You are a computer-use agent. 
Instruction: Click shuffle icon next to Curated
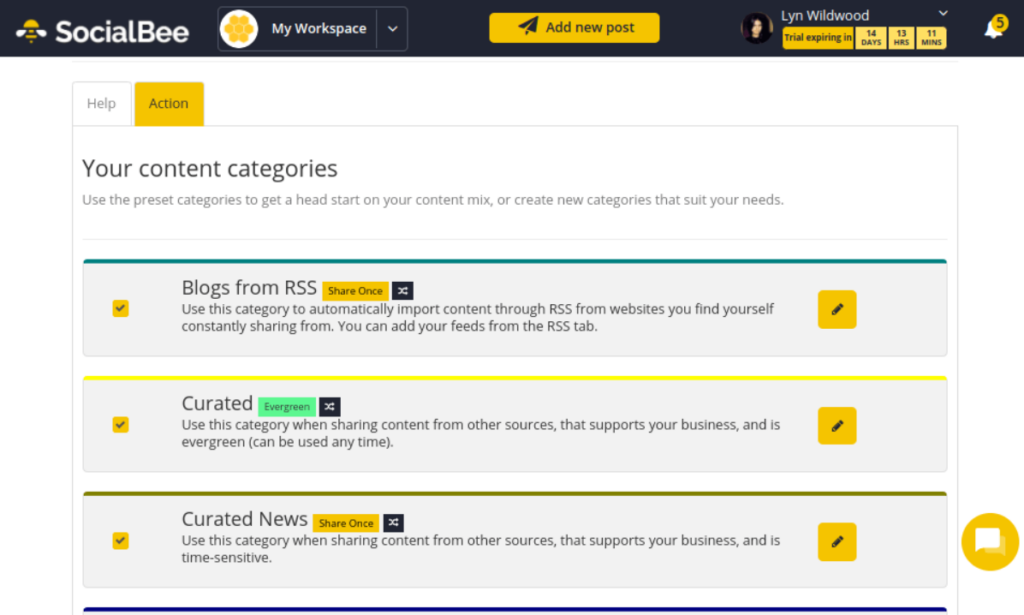[x=329, y=407]
